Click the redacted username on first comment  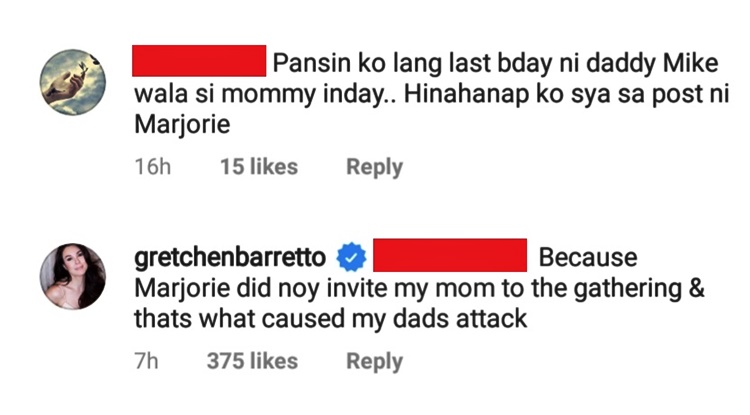click(199, 64)
